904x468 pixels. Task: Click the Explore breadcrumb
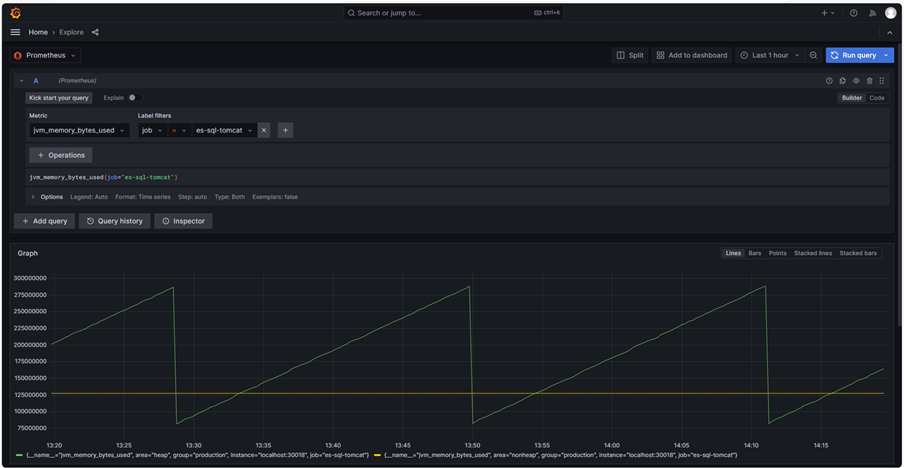[x=71, y=32]
